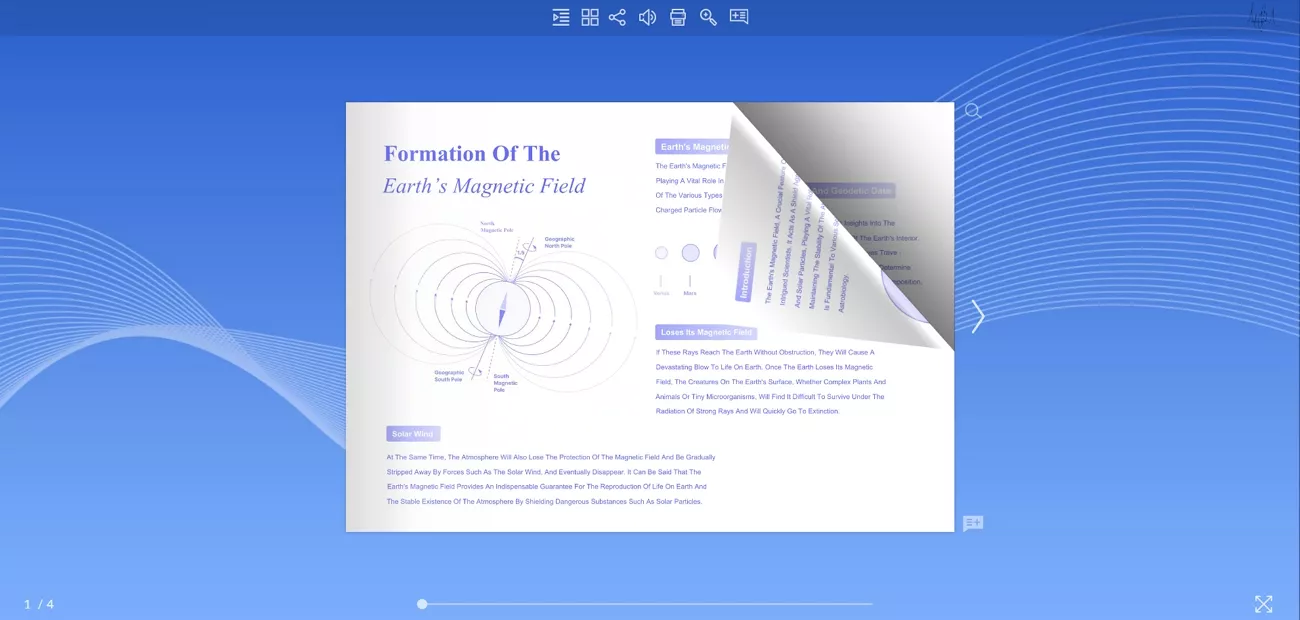Click the Solar Wind heading
This screenshot has height=620, width=1300.
[x=413, y=434]
